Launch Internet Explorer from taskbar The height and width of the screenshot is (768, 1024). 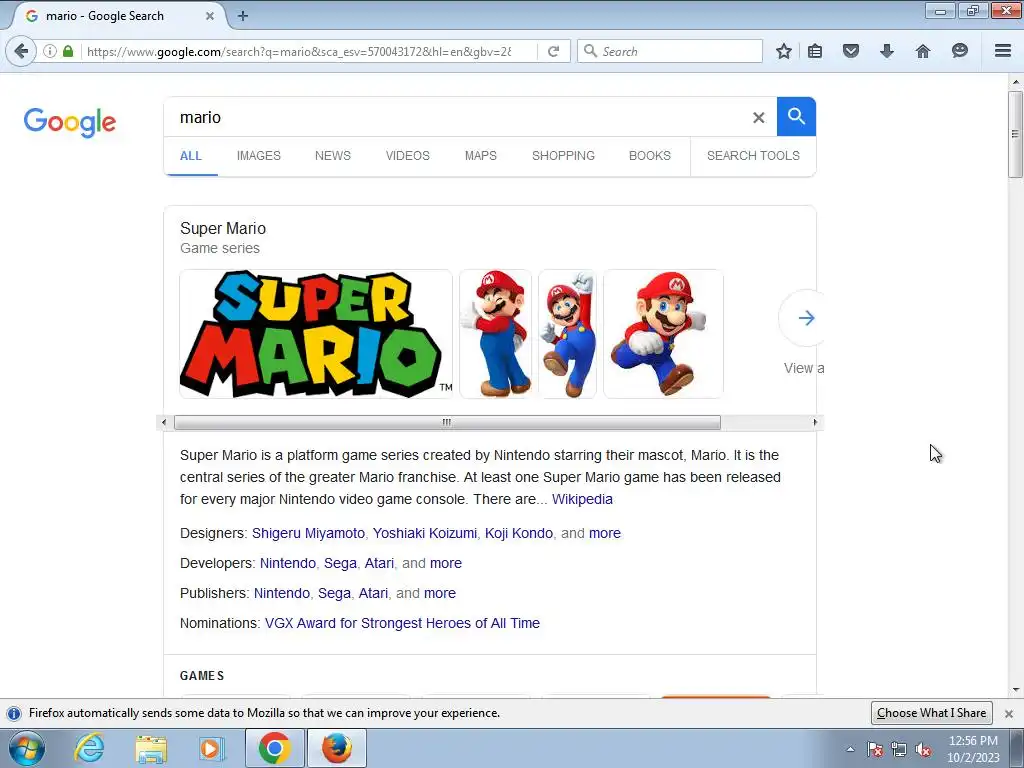click(89, 748)
